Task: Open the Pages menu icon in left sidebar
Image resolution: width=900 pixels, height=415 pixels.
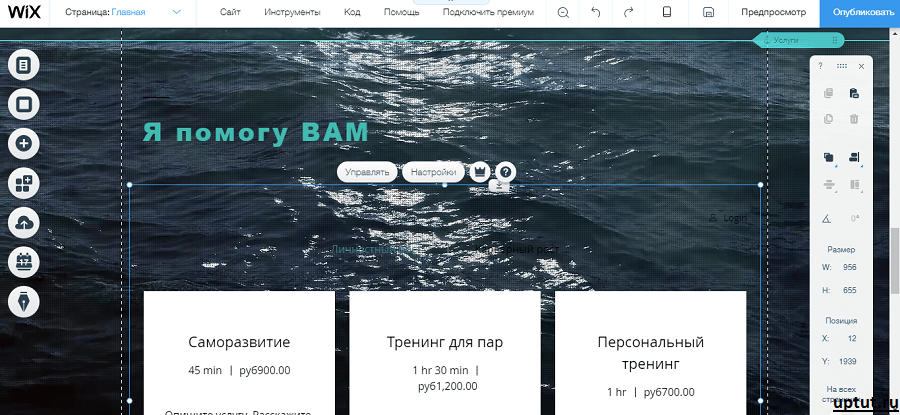Action: point(24,65)
